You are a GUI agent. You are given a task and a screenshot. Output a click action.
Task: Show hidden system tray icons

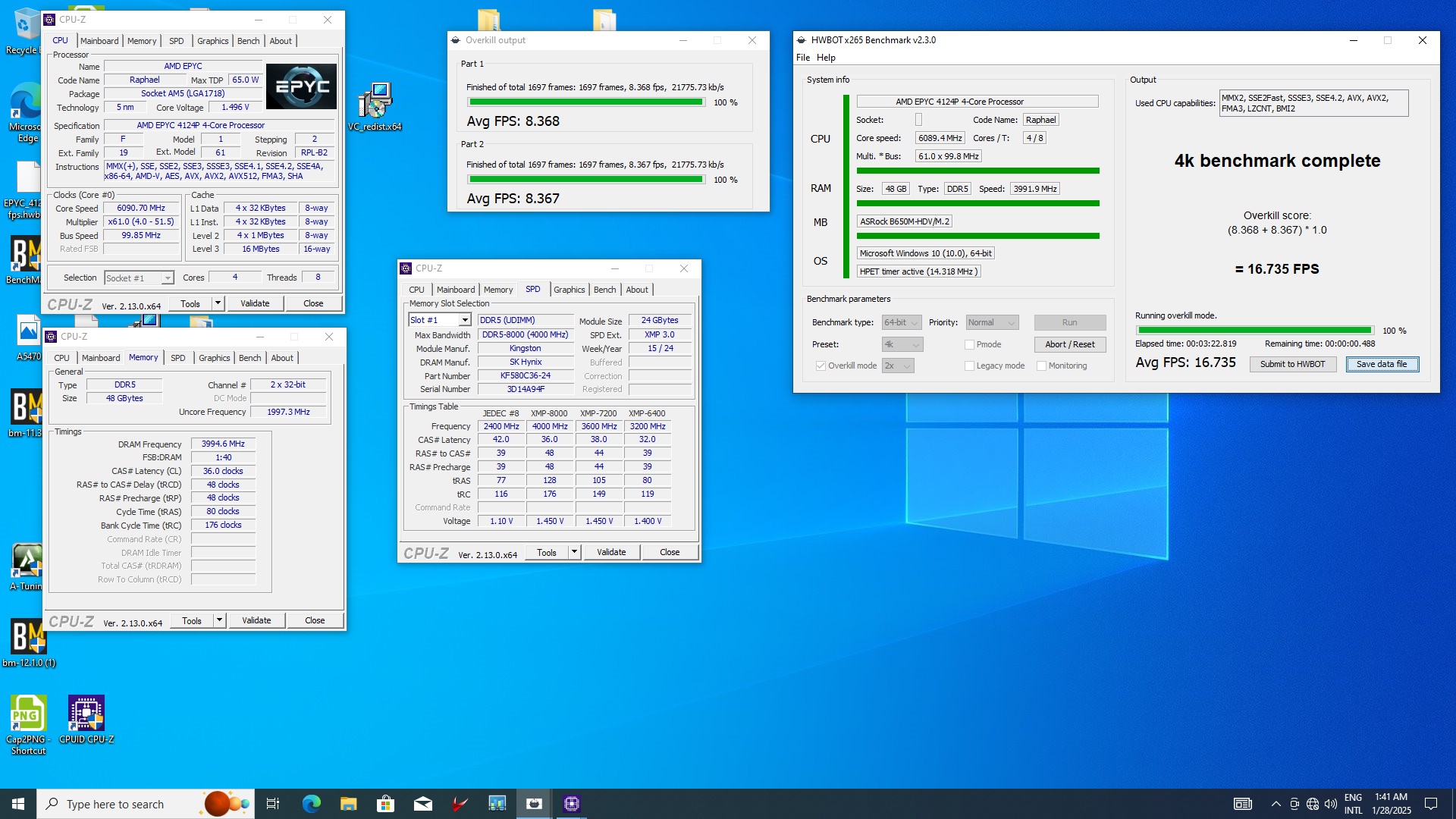[x=1276, y=804]
